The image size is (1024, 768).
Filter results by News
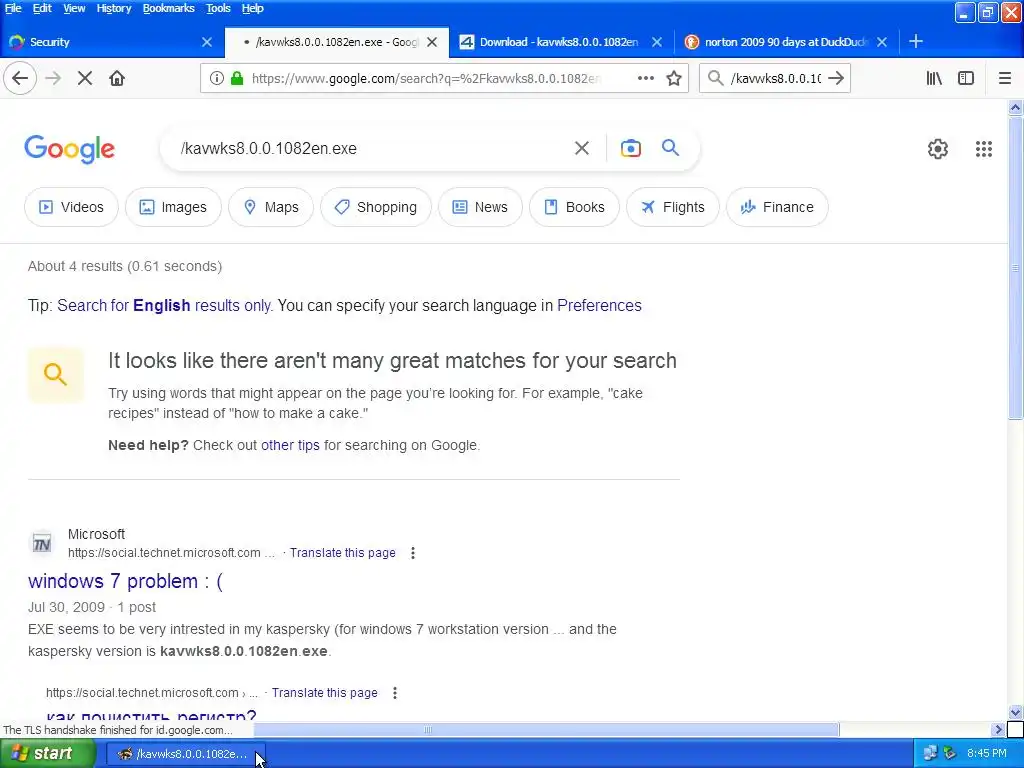pos(480,207)
